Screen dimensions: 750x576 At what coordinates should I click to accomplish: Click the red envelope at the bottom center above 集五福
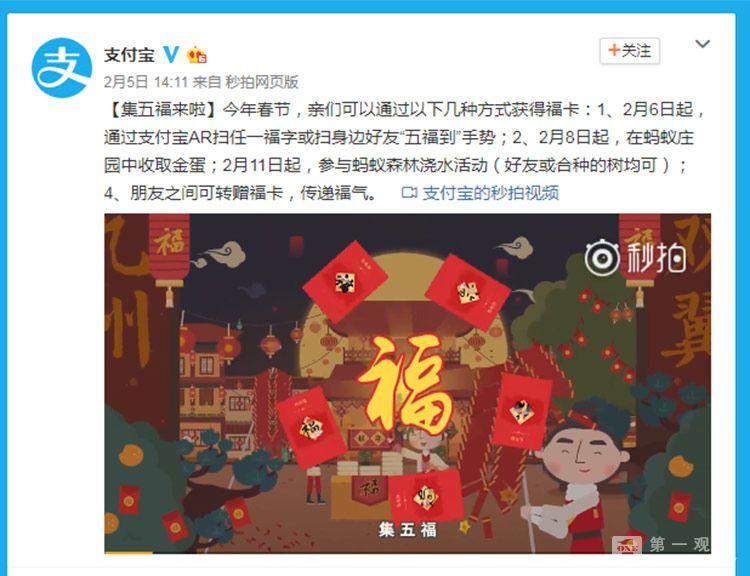[426, 496]
